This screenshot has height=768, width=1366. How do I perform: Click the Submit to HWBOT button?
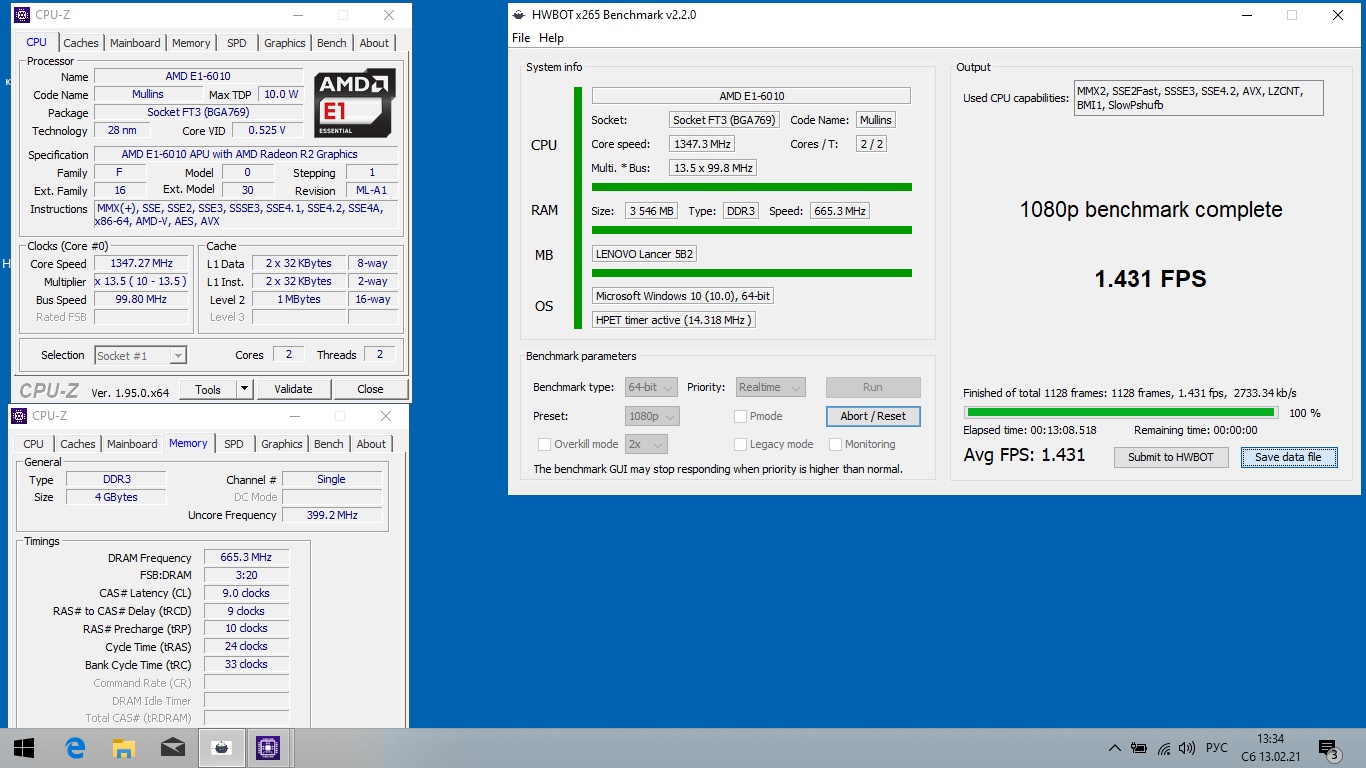[1171, 457]
